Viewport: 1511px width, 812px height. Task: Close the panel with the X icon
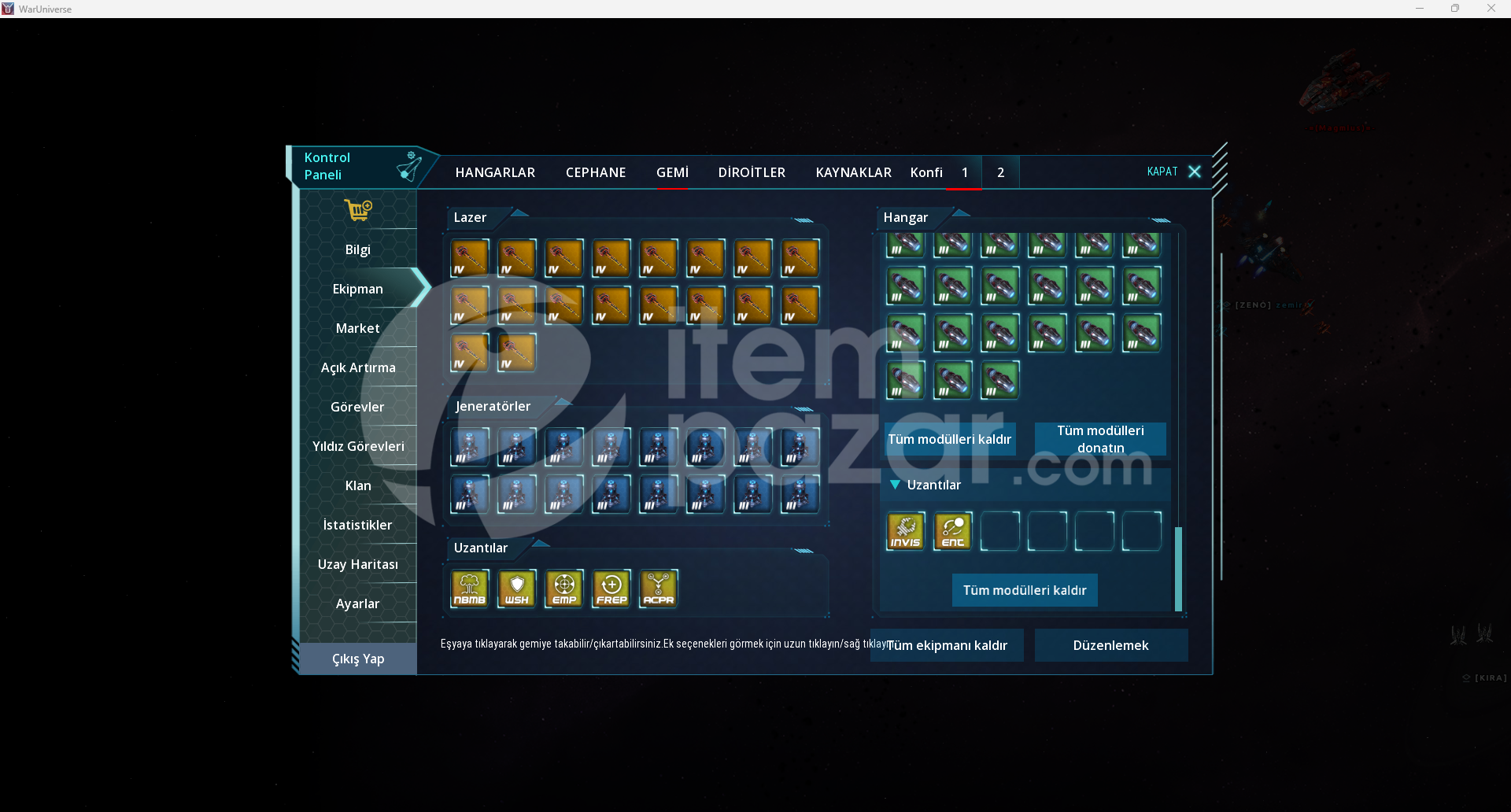point(1195,172)
